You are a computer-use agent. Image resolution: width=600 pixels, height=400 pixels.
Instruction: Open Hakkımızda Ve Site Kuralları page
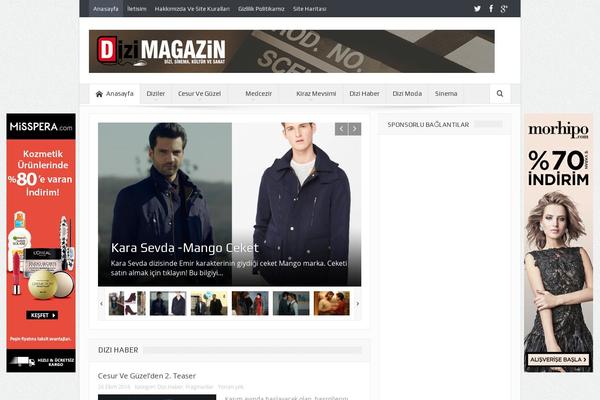coord(192,9)
